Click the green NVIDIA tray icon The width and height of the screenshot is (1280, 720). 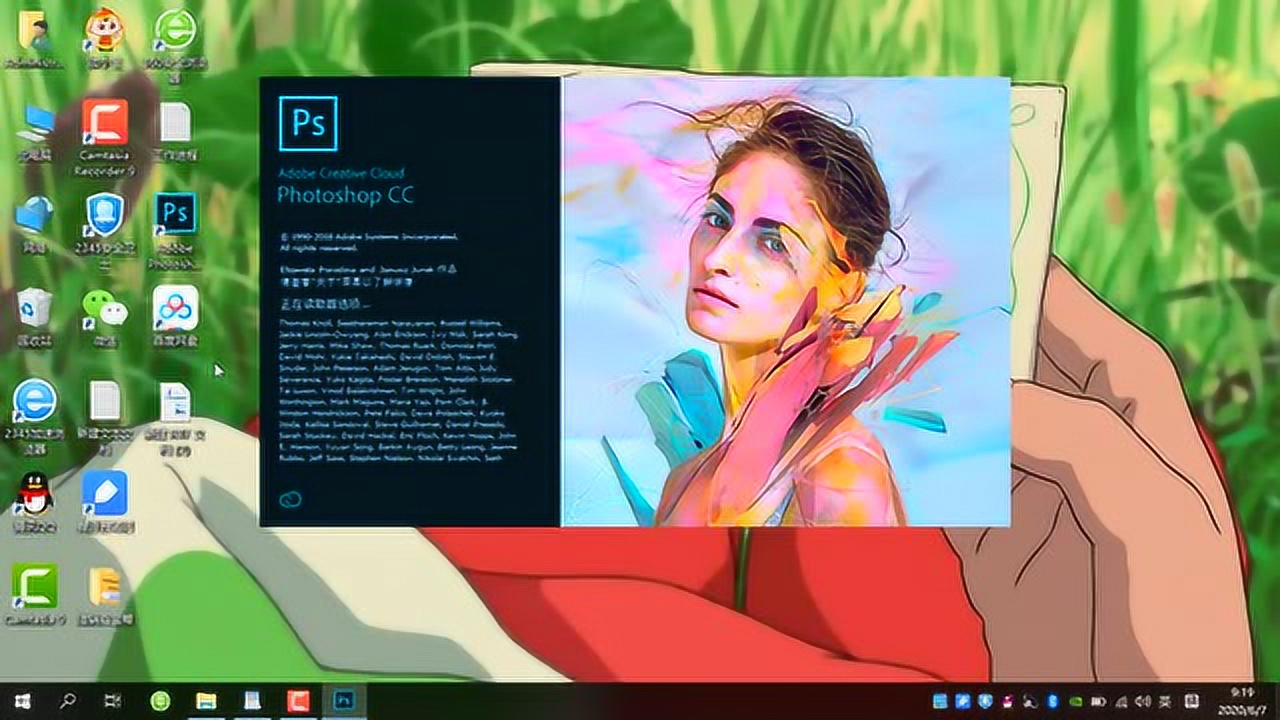(x=1076, y=701)
